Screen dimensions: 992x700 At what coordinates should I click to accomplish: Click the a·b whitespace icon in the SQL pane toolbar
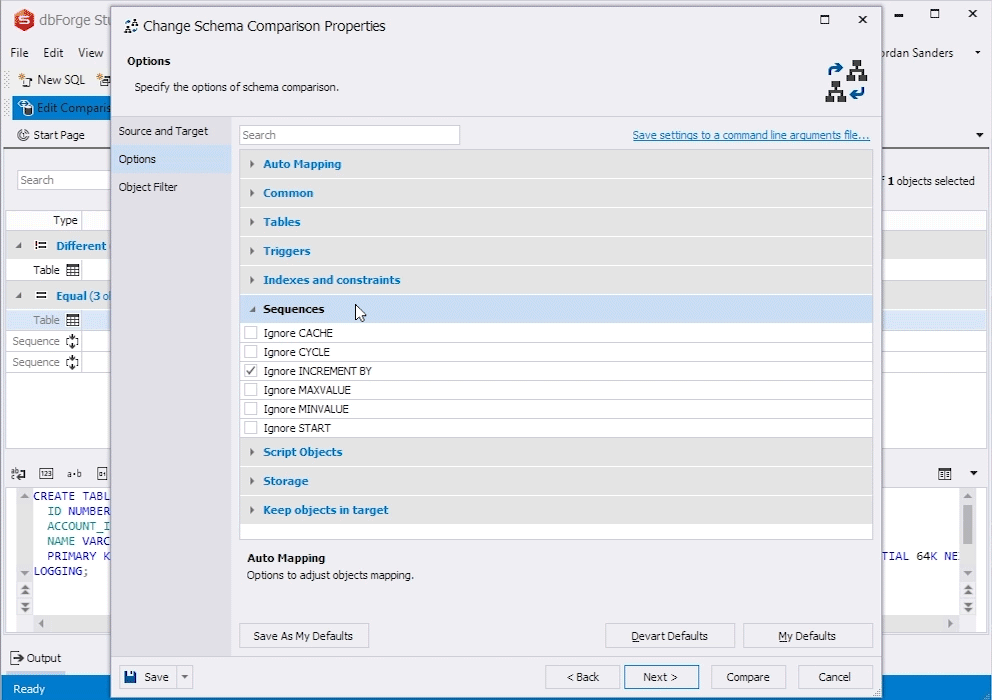pyautogui.click(x=74, y=473)
